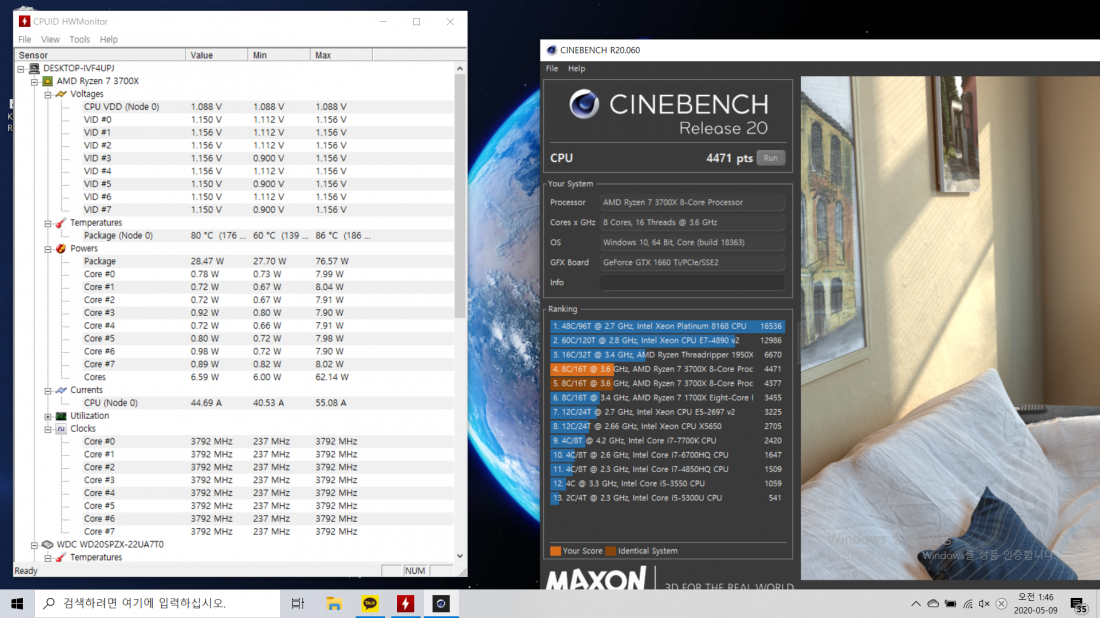Click the Voltages lightning icon
The width and height of the screenshot is (1100, 618).
click(x=61, y=94)
